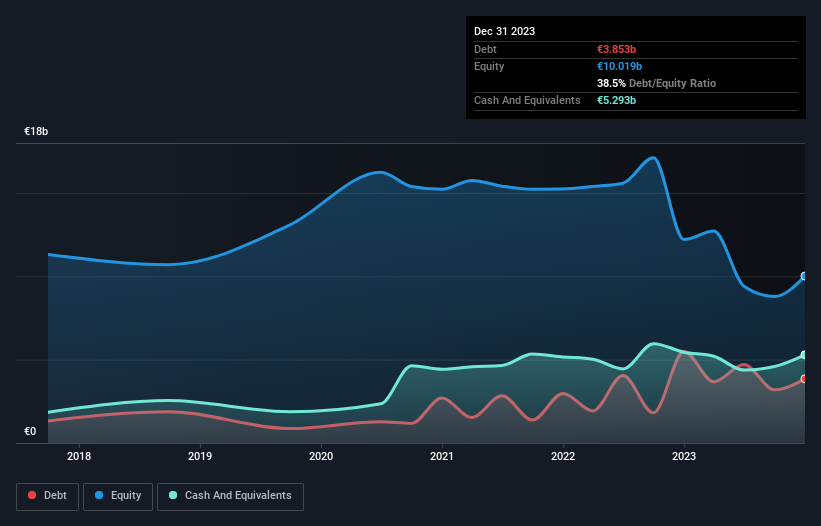Click the €18b y-axis label
Image resolution: width=821 pixels, height=526 pixels.
click(x=36, y=131)
